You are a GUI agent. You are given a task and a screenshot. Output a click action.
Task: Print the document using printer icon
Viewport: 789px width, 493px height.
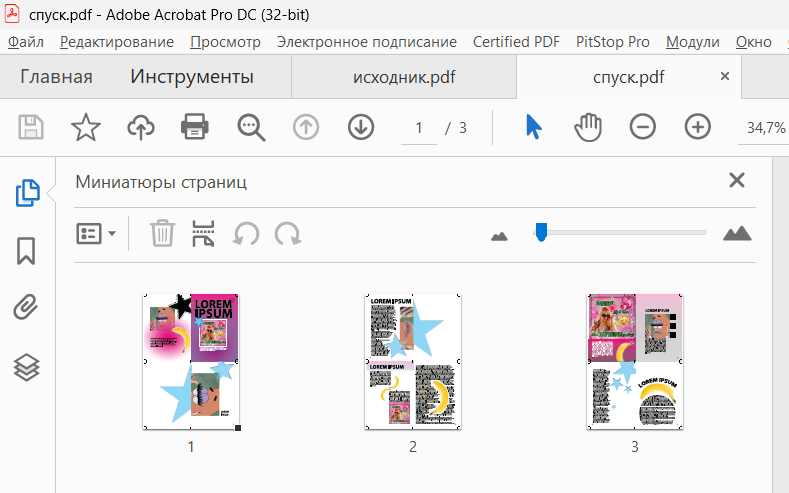point(195,127)
